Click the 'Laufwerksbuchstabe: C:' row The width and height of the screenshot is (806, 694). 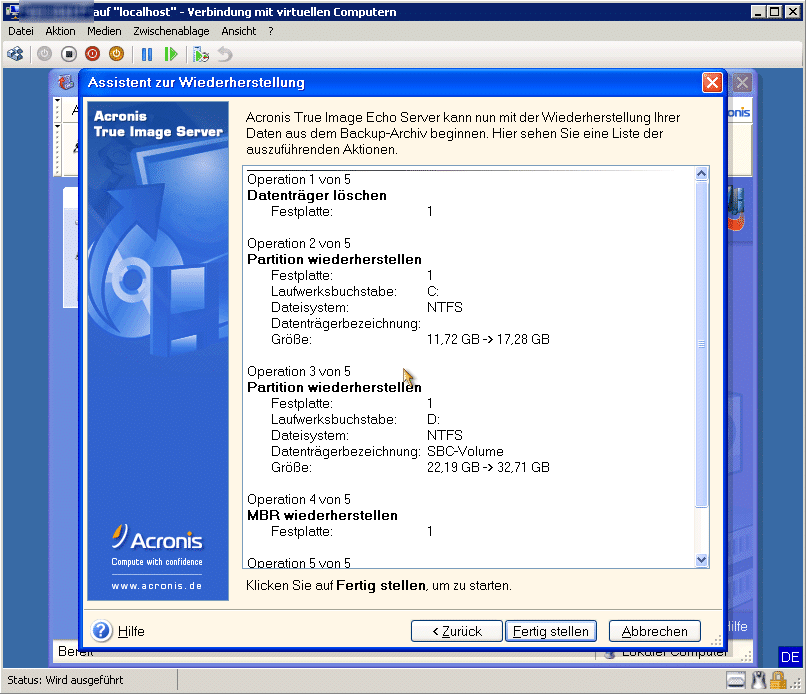[355, 291]
